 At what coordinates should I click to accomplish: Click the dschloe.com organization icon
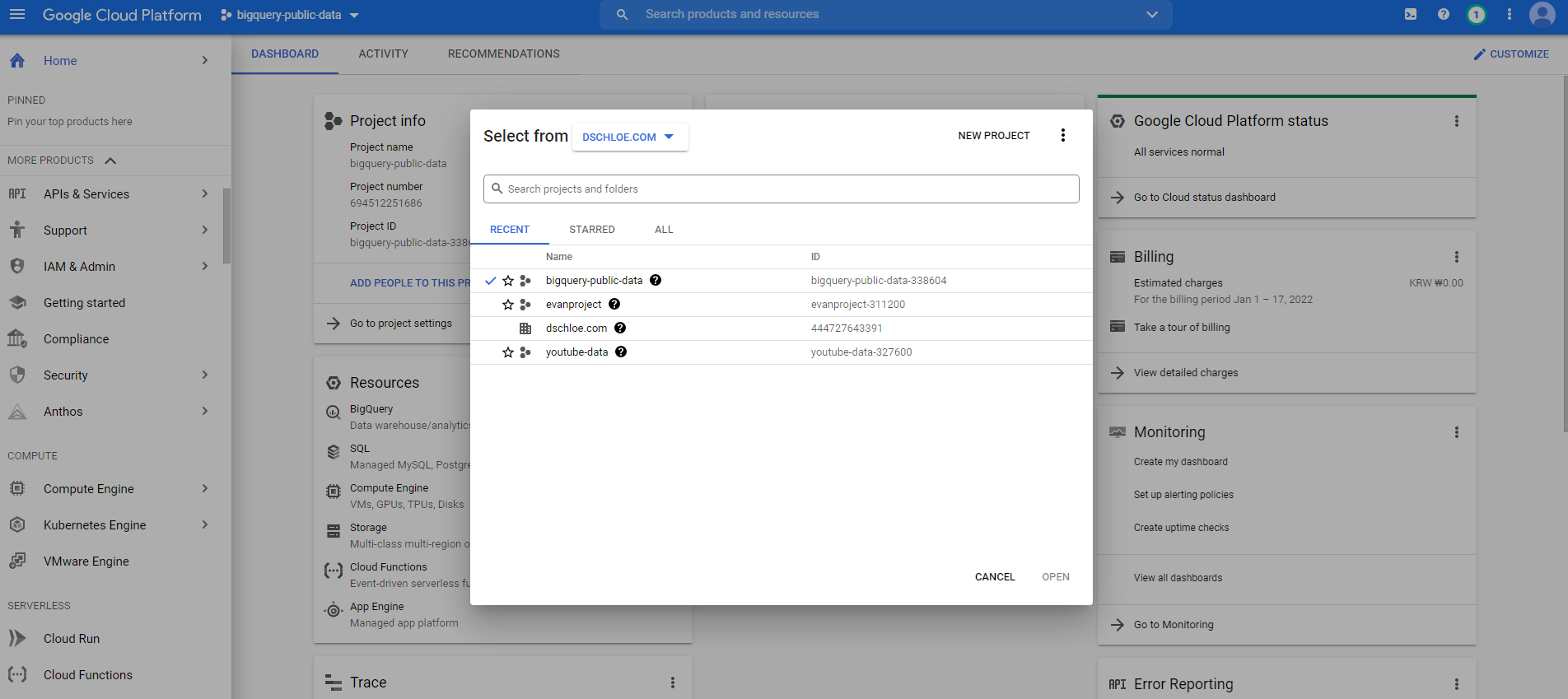click(x=525, y=328)
